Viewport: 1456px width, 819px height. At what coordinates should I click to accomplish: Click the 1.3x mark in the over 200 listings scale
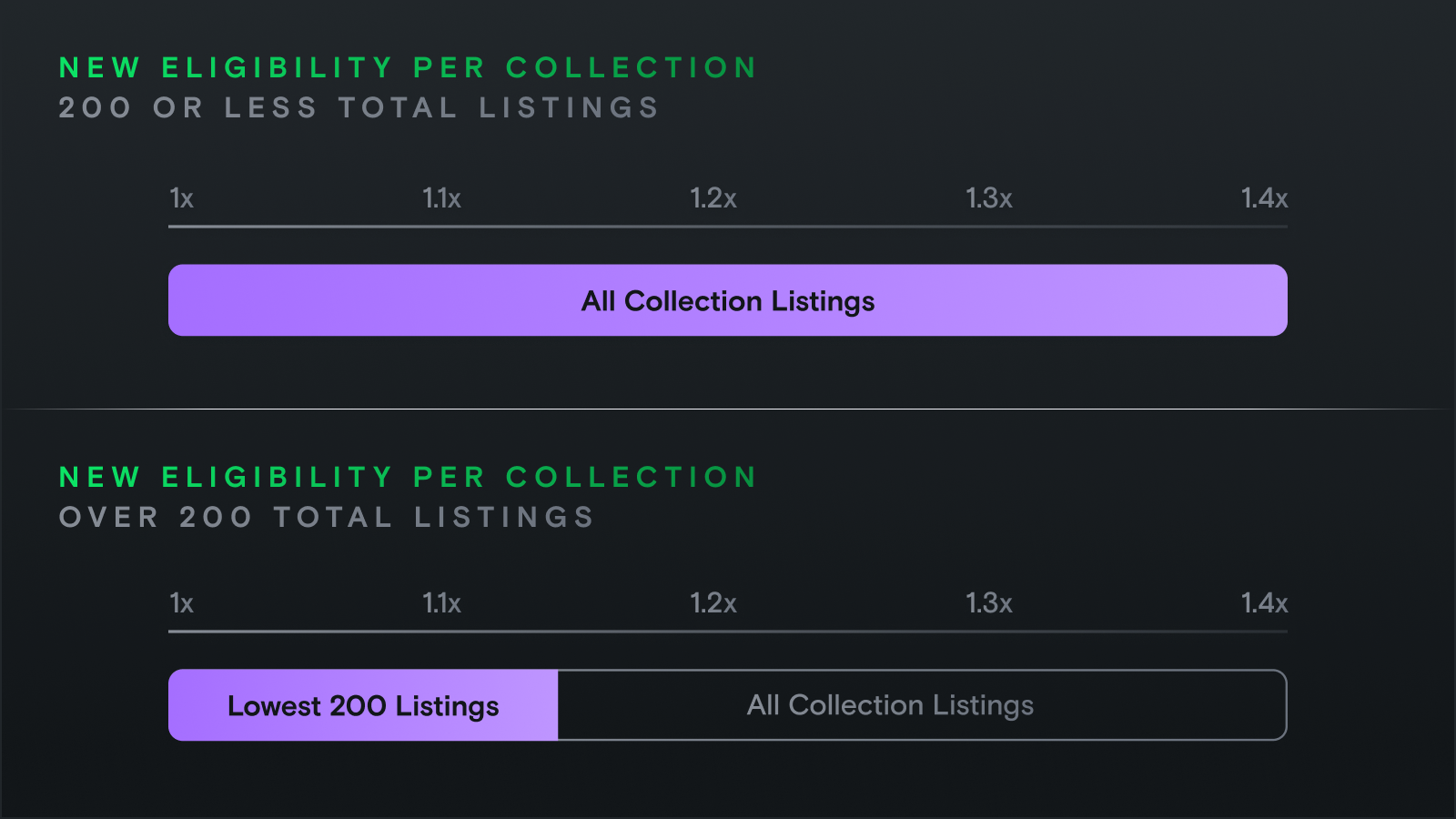tap(988, 603)
